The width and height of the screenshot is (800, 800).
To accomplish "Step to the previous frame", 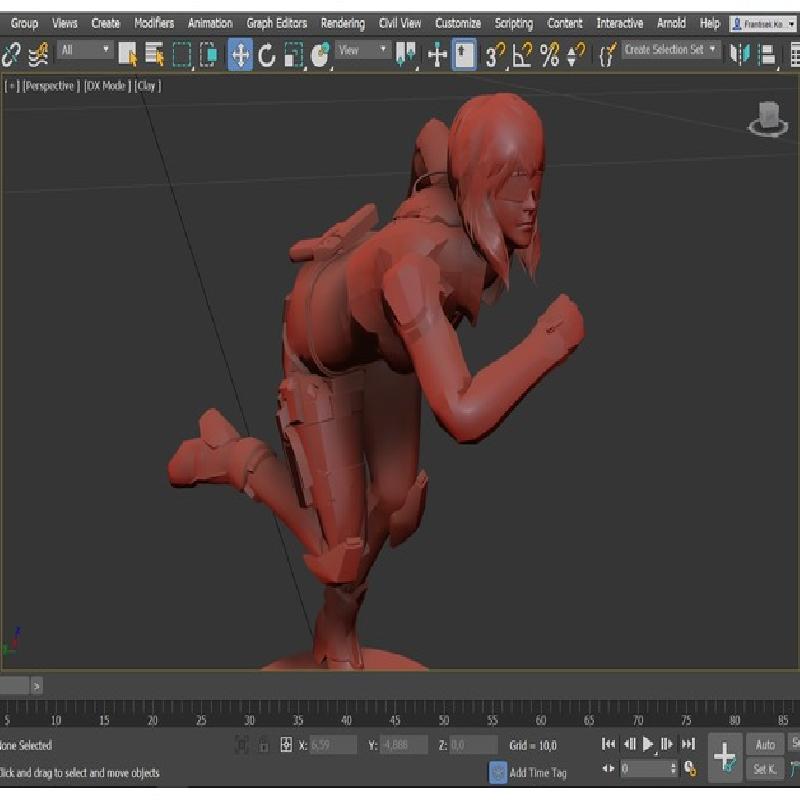I will 630,744.
